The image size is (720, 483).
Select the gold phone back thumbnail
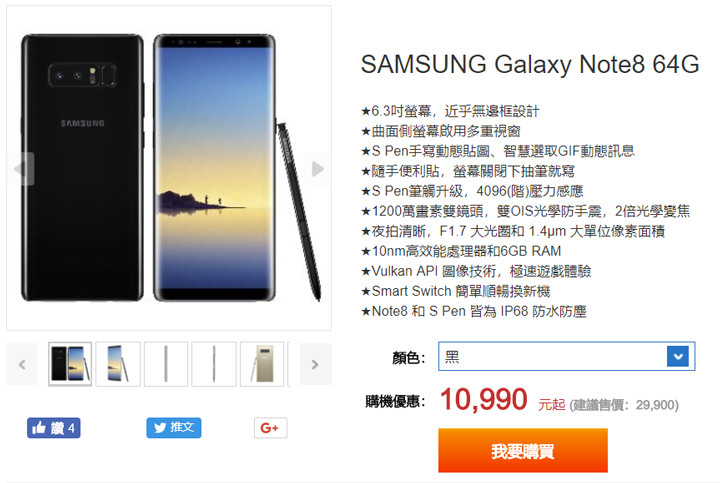262,364
